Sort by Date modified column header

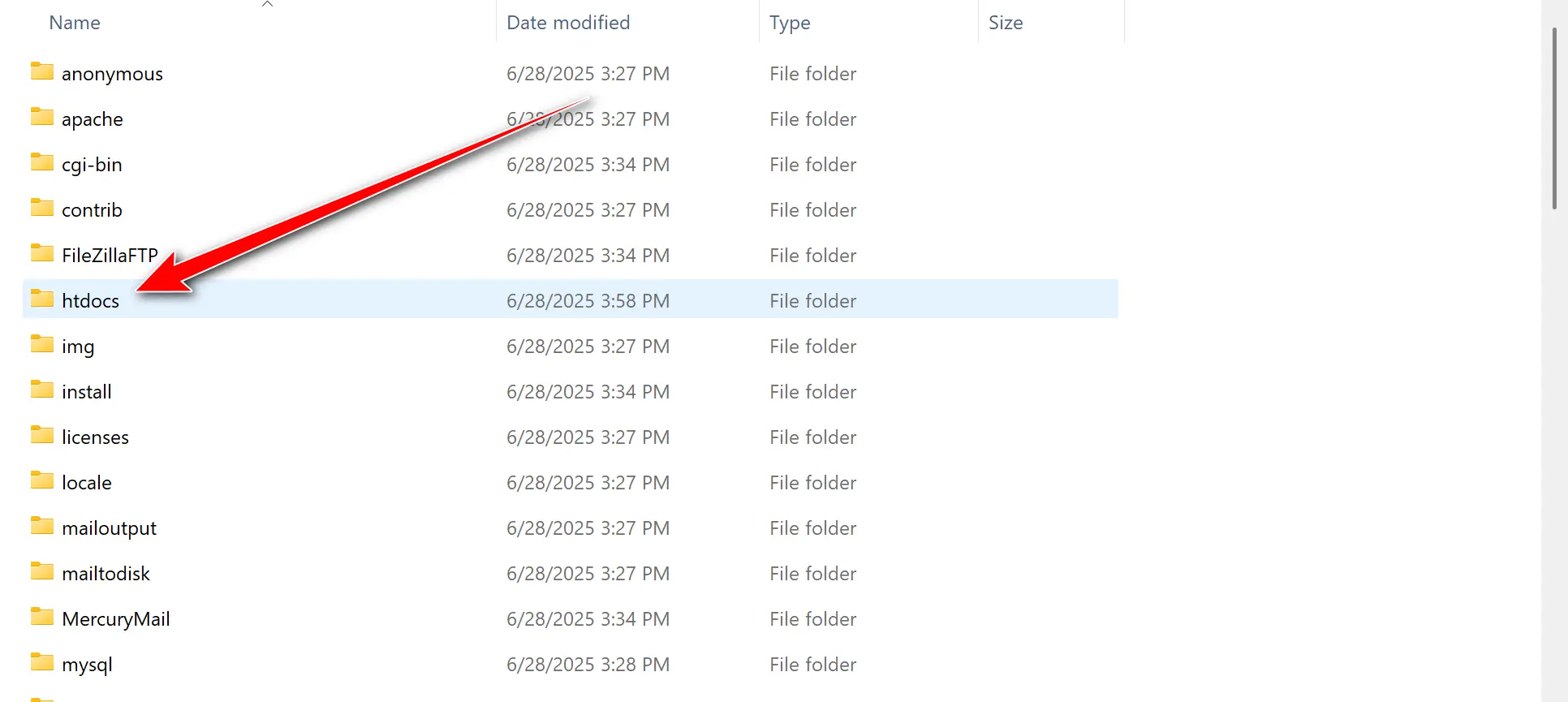point(568,23)
